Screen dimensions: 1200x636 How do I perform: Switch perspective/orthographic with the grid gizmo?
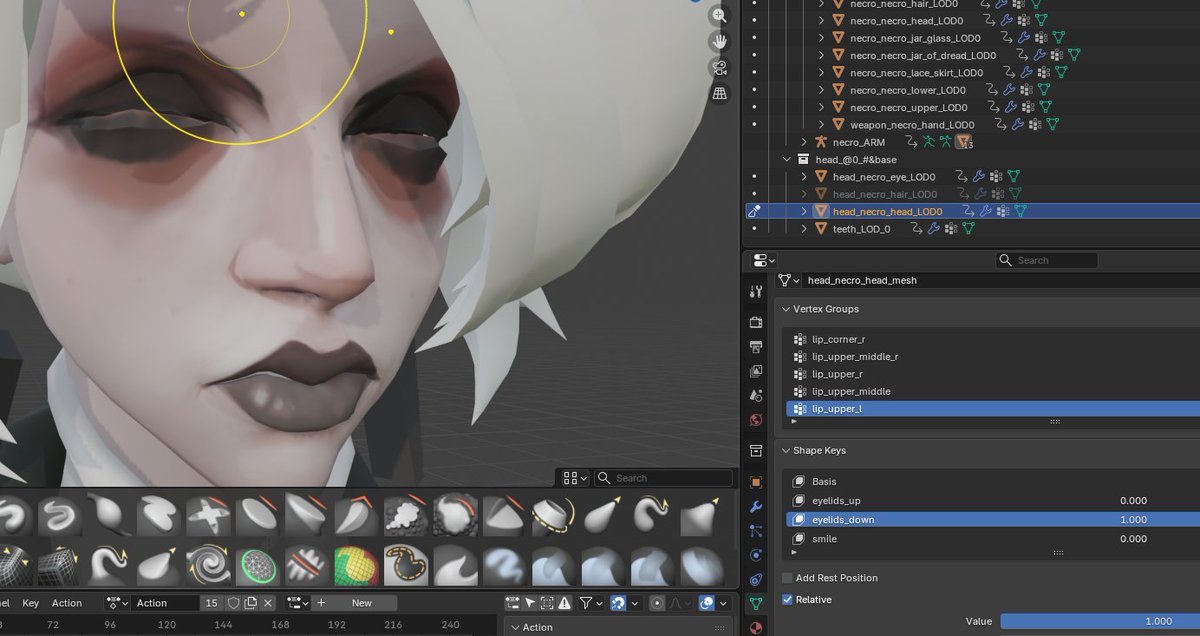tap(719, 94)
